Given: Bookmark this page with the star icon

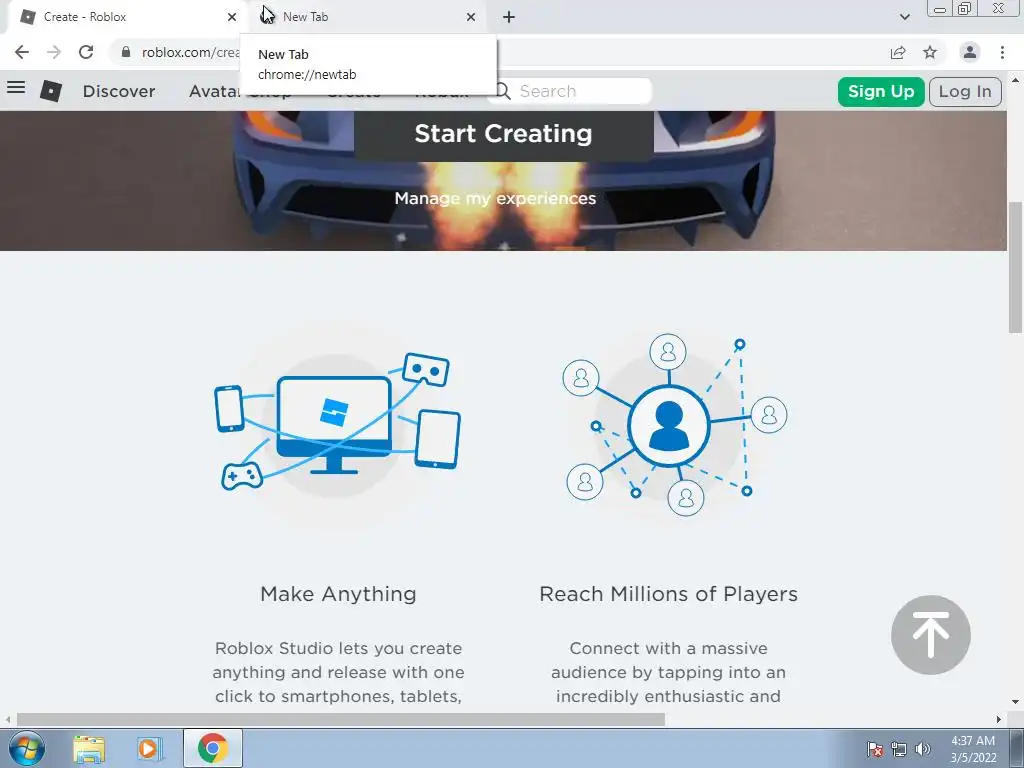Looking at the screenshot, I should [x=930, y=52].
